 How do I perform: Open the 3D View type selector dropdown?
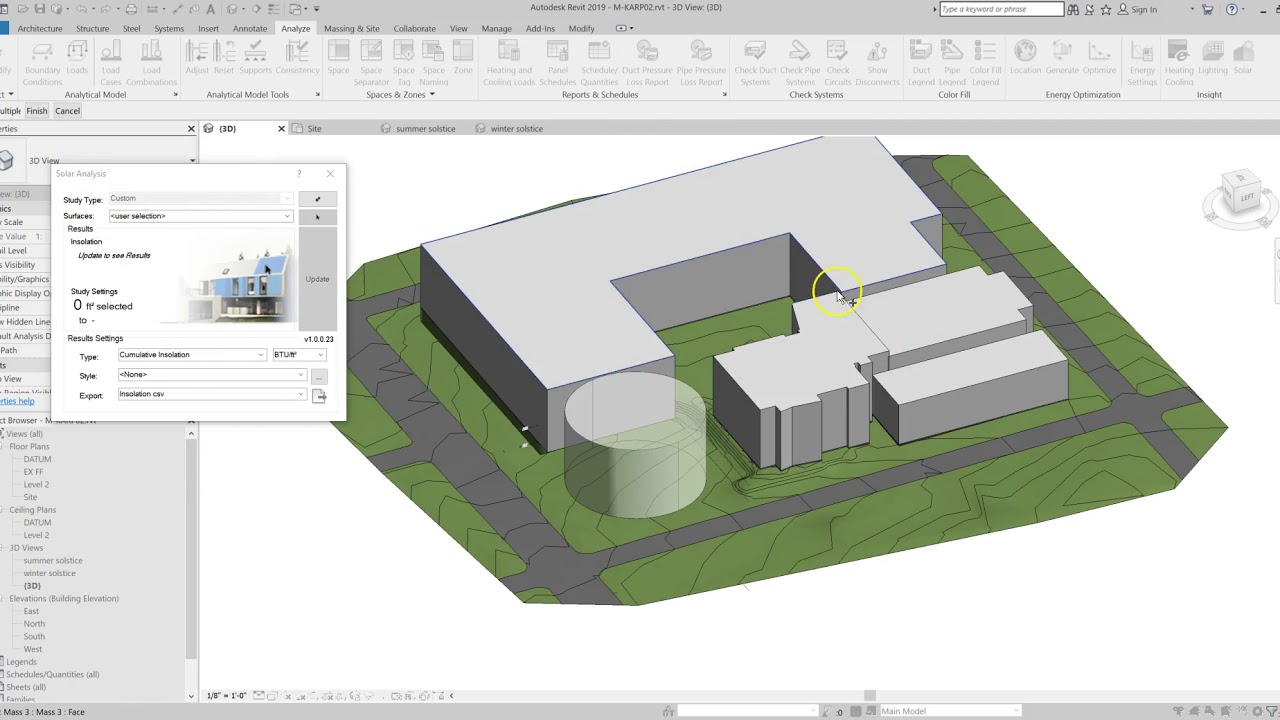point(192,160)
